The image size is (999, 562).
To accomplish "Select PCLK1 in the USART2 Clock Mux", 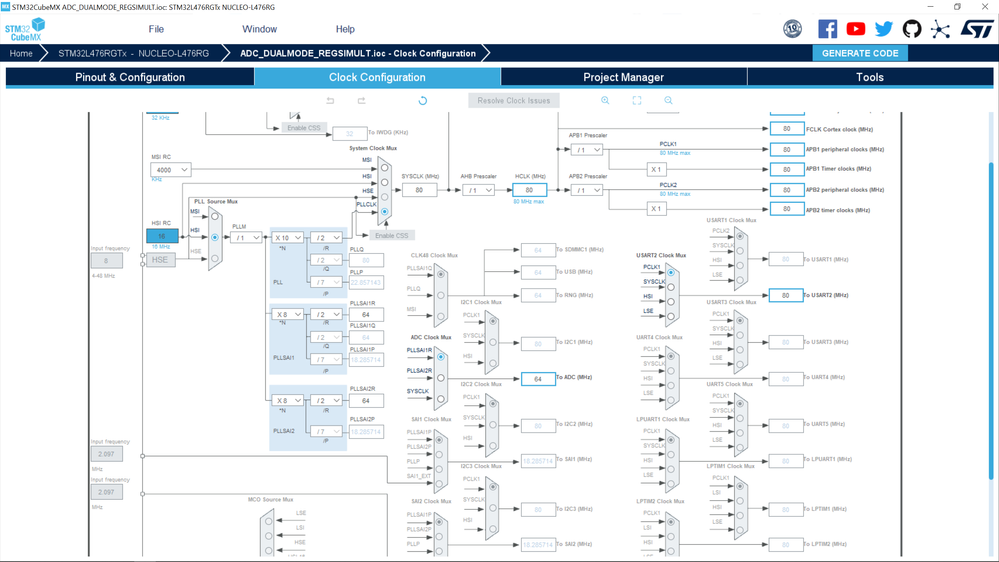I will pyautogui.click(x=671, y=273).
